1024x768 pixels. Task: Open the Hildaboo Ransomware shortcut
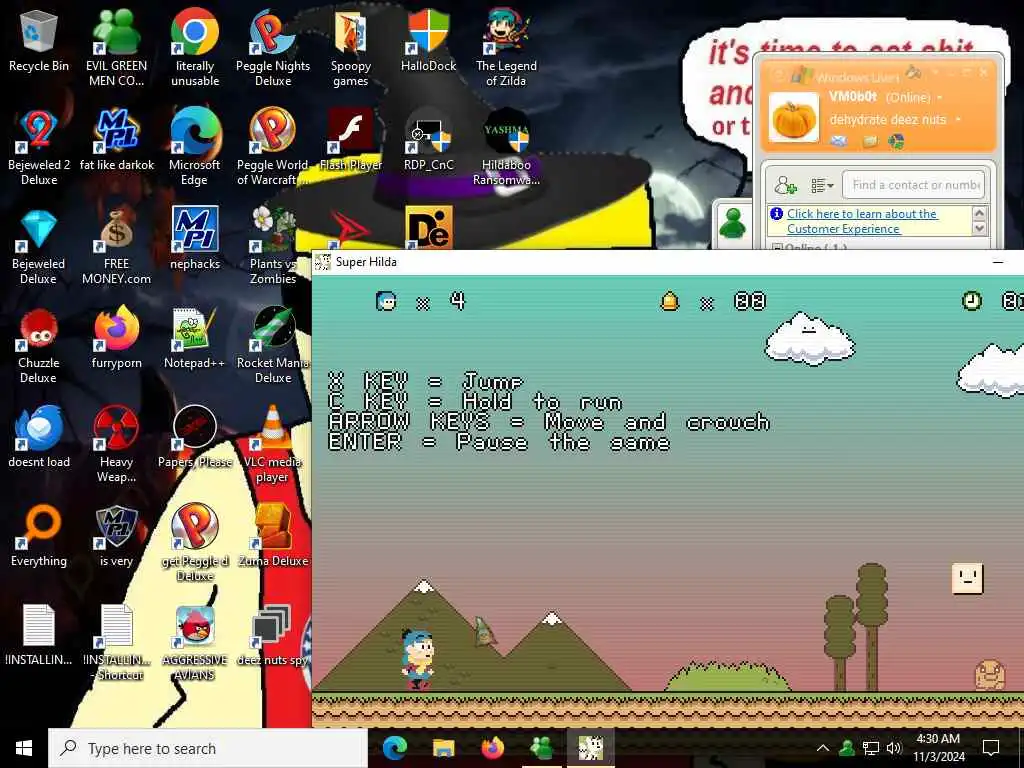click(506, 146)
